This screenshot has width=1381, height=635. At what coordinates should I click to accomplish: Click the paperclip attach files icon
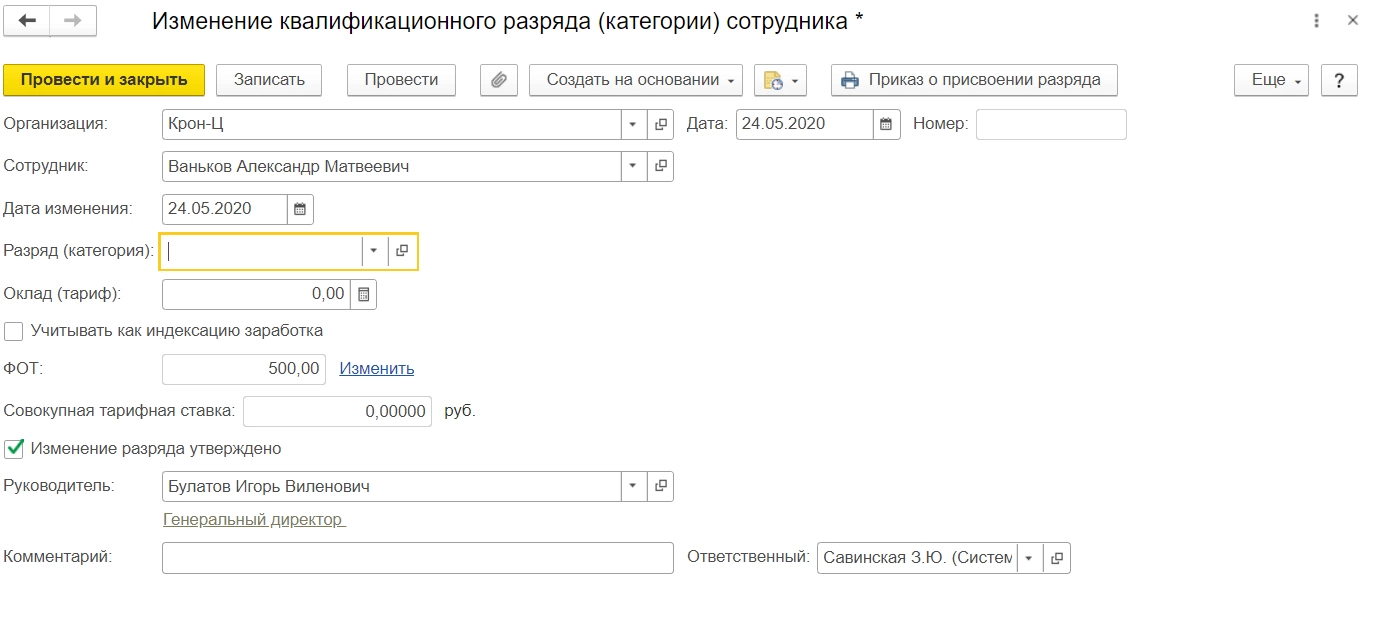[x=498, y=80]
